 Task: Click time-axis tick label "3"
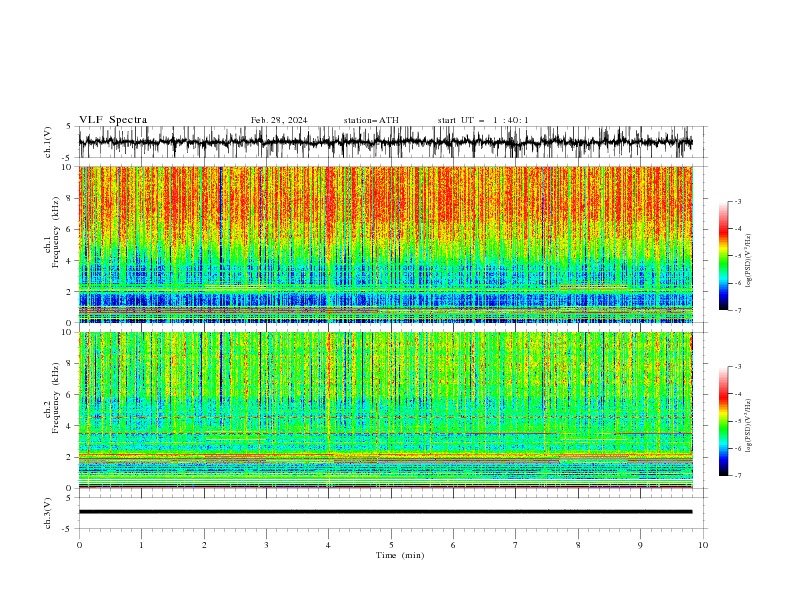[x=266, y=545]
